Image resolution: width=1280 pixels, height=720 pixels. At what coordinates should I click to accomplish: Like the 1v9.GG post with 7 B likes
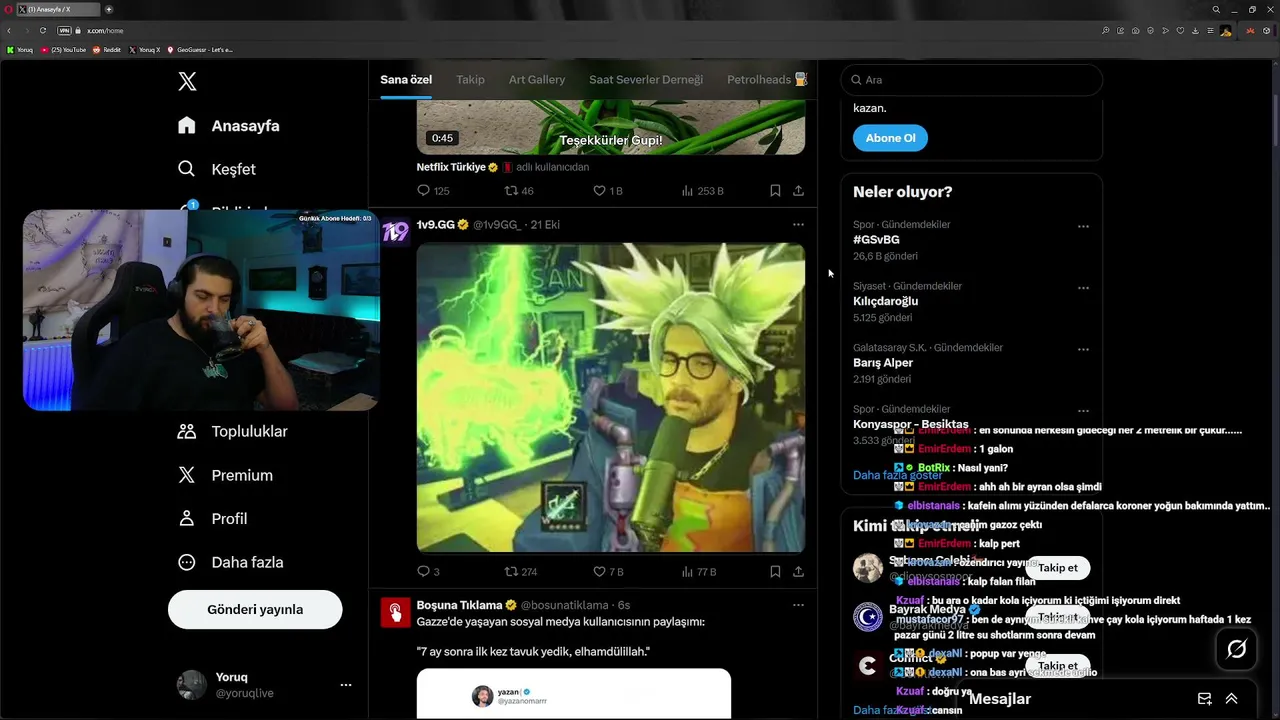click(600, 572)
